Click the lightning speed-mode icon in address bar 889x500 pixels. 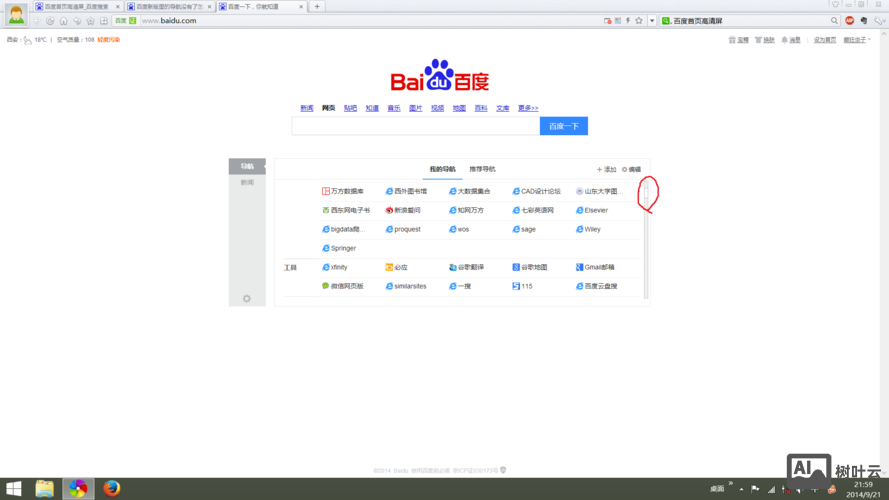tap(628, 20)
